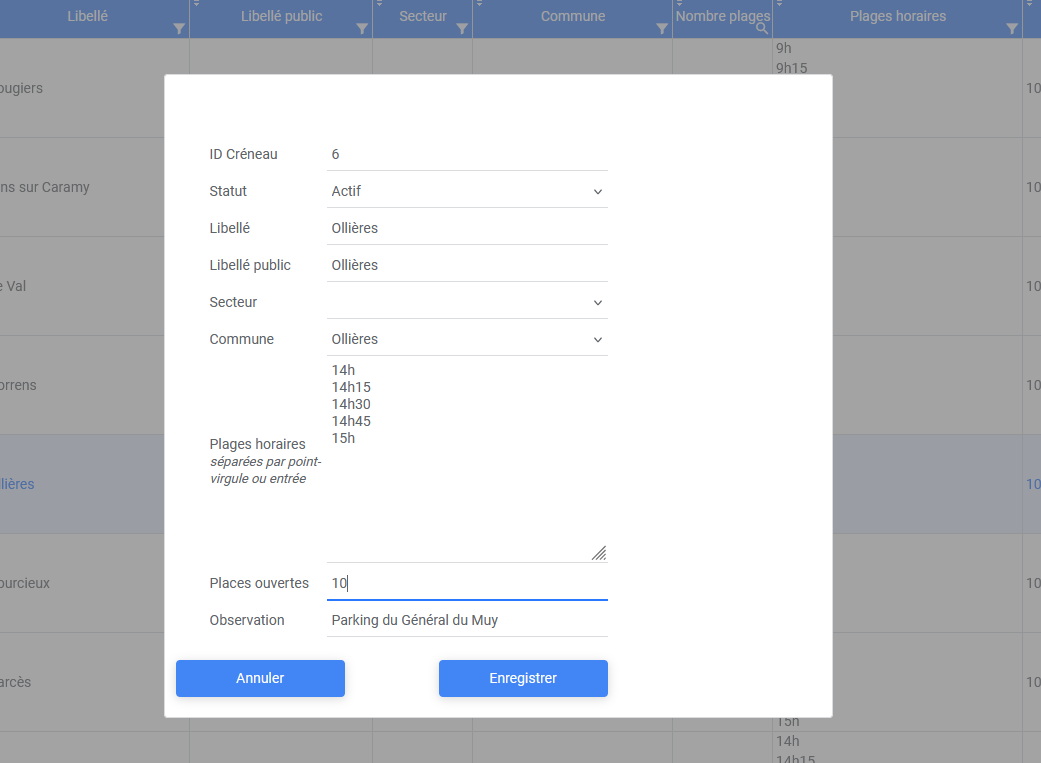
Task: Click into the Libellé public input field
Action: tap(467, 265)
